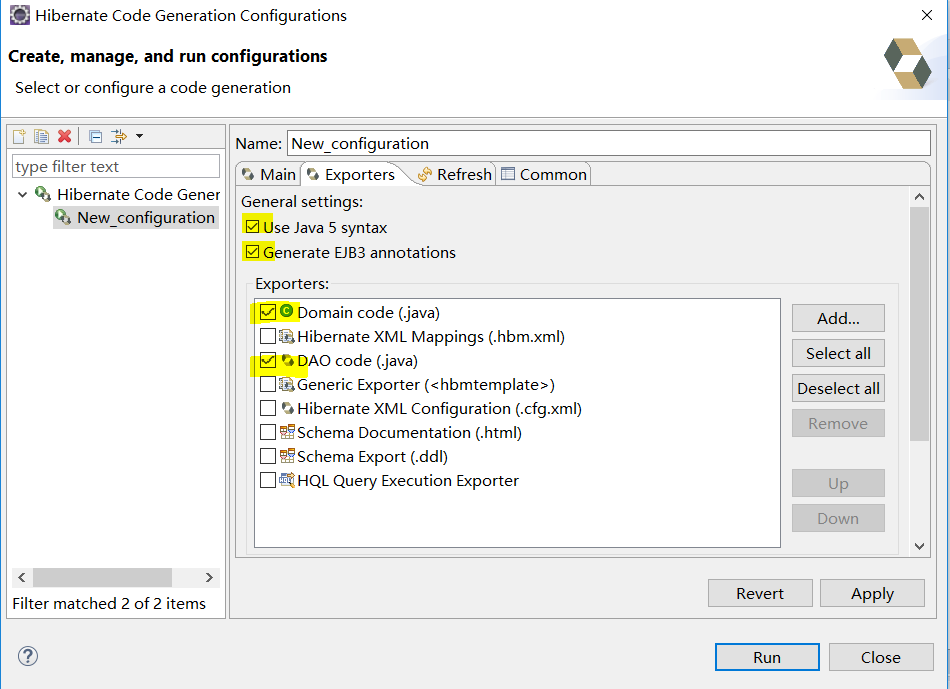This screenshot has height=689, width=950.
Task: Click the exporters panel scroll up arrow
Action: 919,196
